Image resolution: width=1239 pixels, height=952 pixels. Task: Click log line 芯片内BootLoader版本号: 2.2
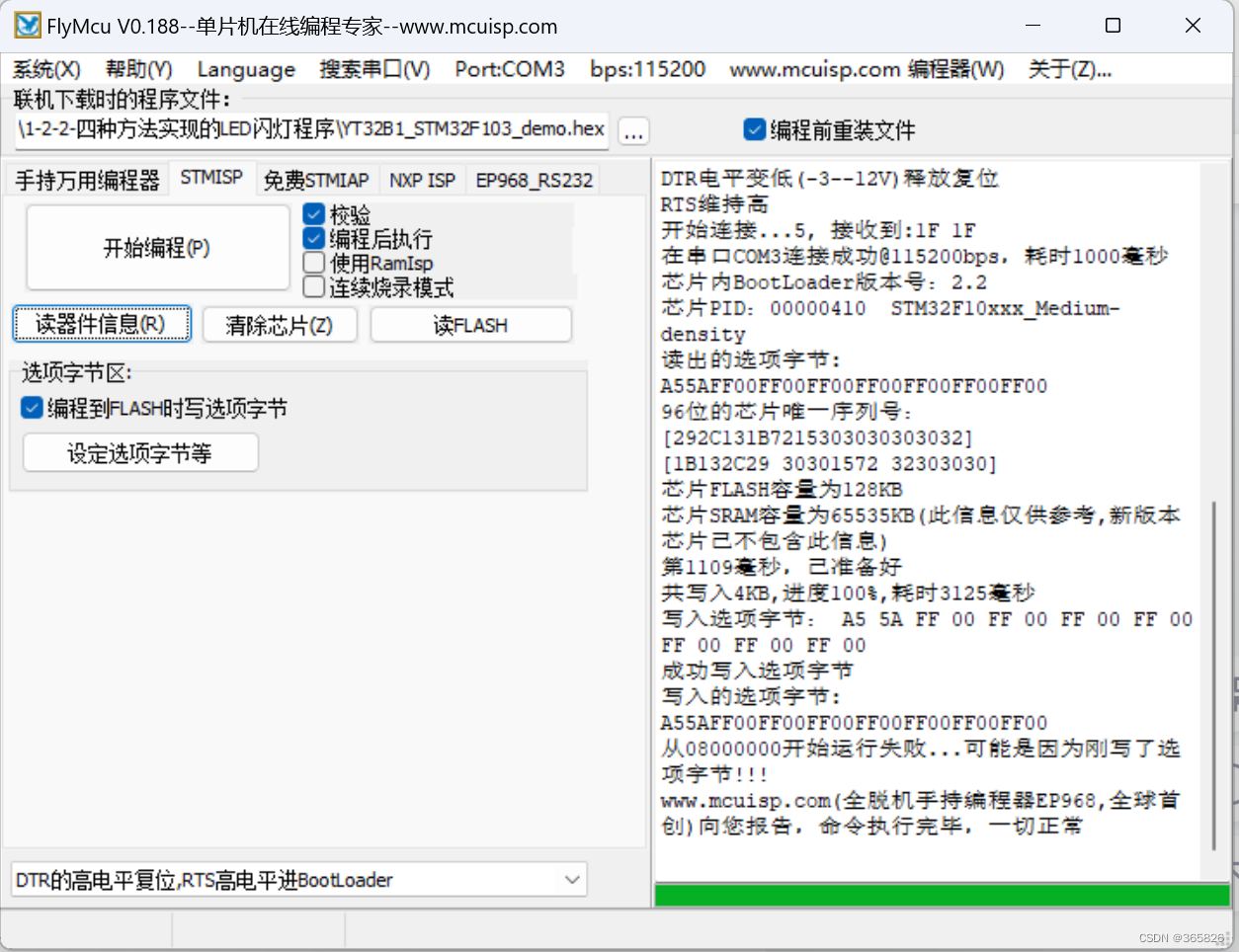(x=824, y=282)
